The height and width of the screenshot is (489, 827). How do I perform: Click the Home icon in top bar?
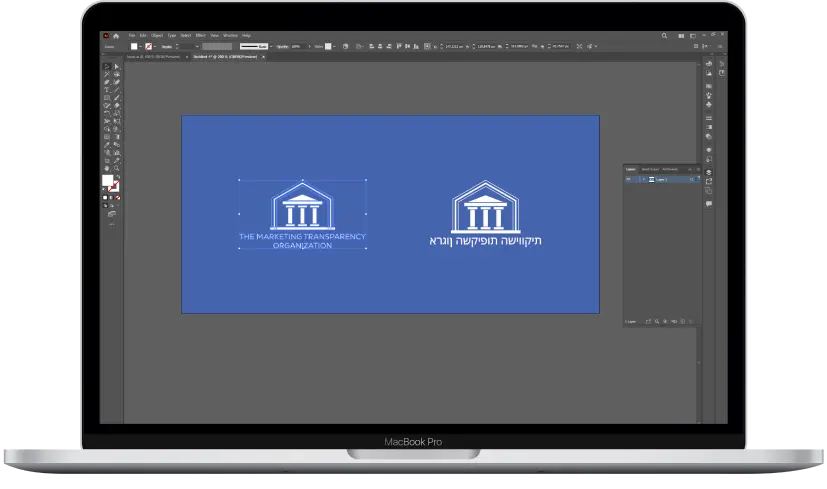point(116,35)
